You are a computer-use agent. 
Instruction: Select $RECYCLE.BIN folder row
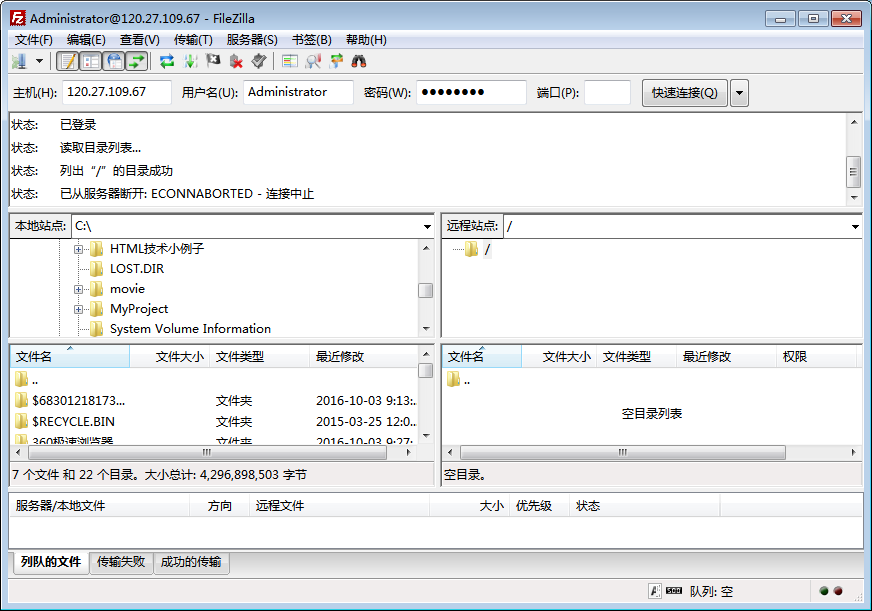click(x=214, y=421)
